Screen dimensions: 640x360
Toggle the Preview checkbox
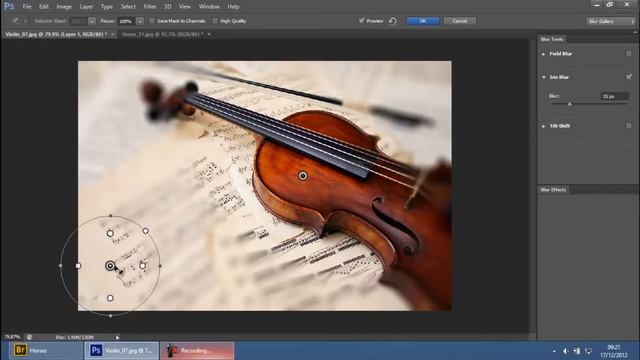(362, 20)
